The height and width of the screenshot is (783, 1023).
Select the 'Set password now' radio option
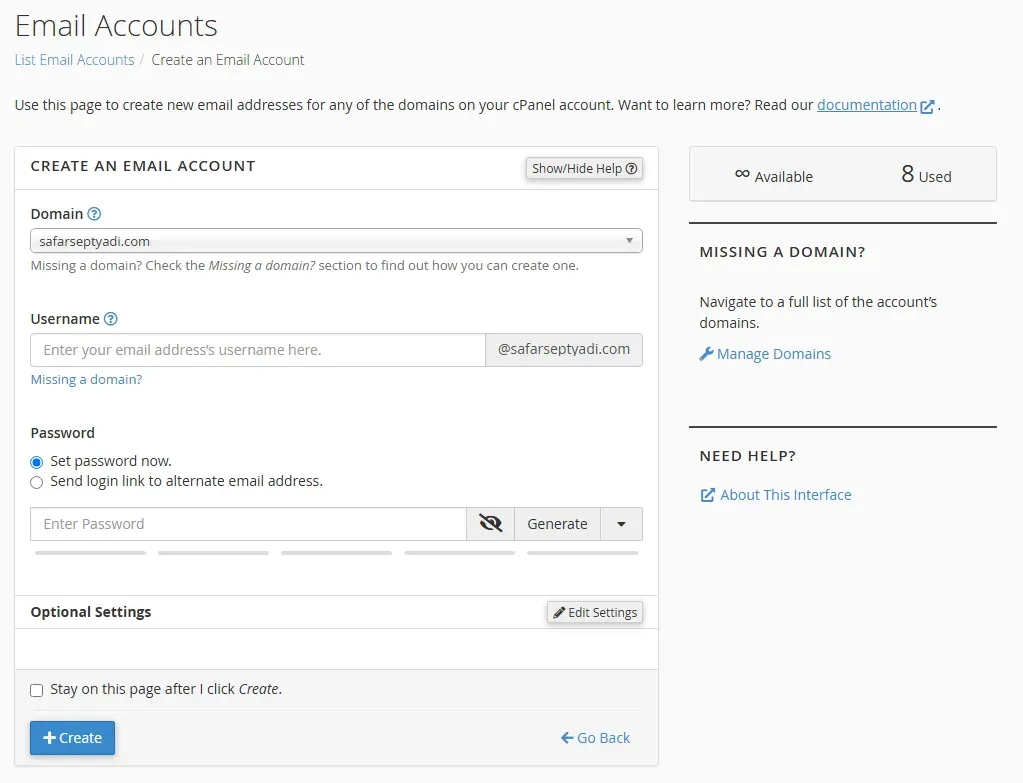pyautogui.click(x=37, y=462)
